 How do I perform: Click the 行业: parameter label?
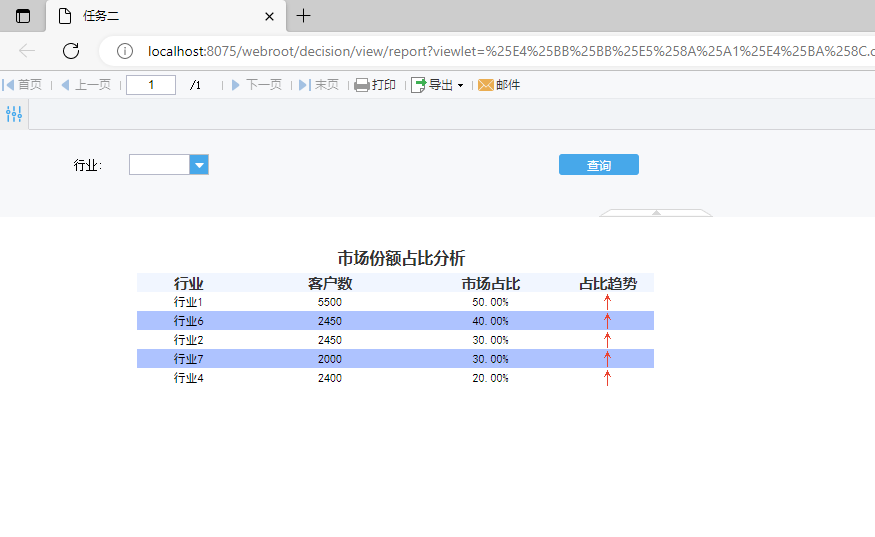click(88, 165)
